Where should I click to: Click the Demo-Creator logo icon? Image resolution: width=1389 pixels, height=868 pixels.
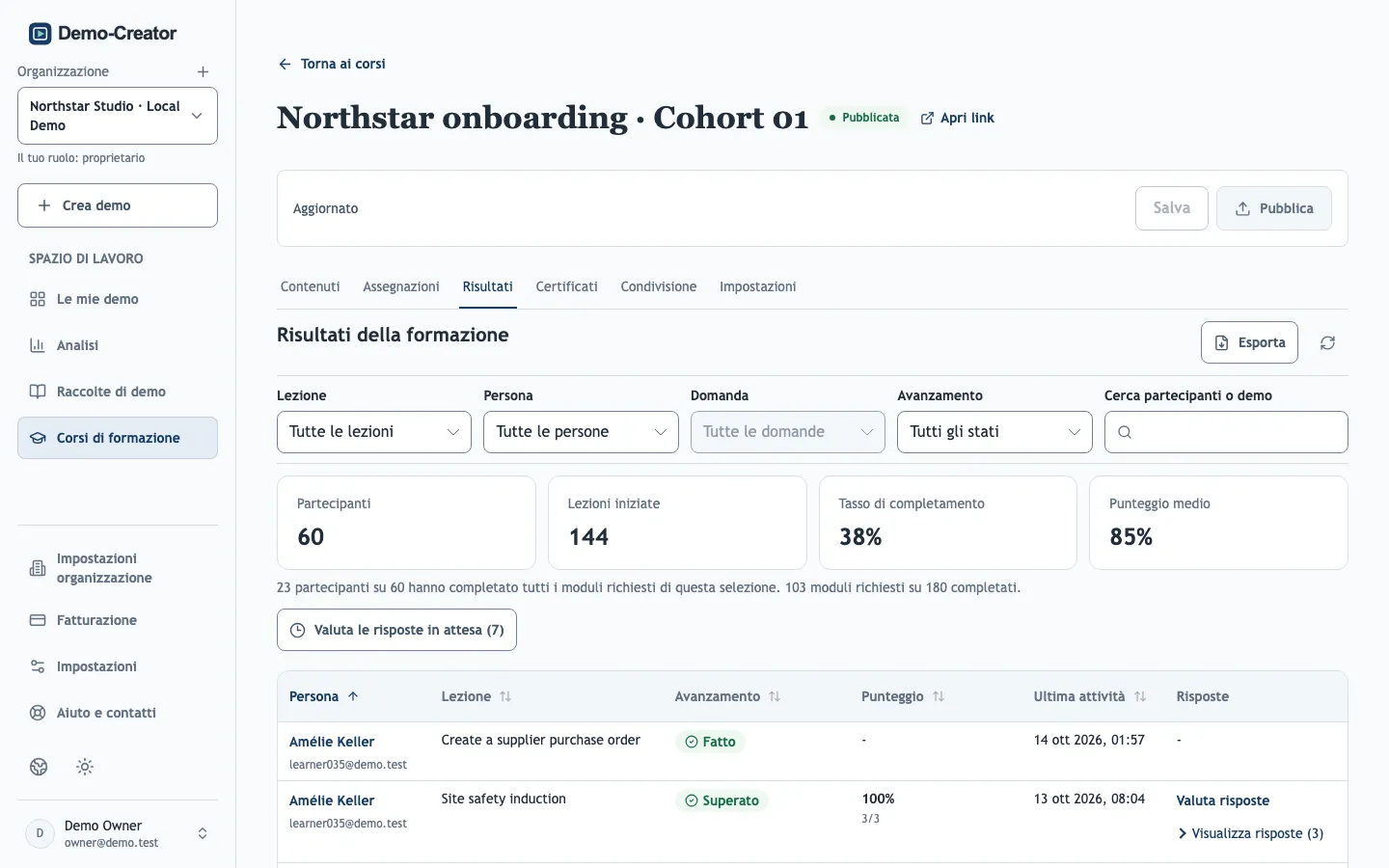click(x=40, y=34)
